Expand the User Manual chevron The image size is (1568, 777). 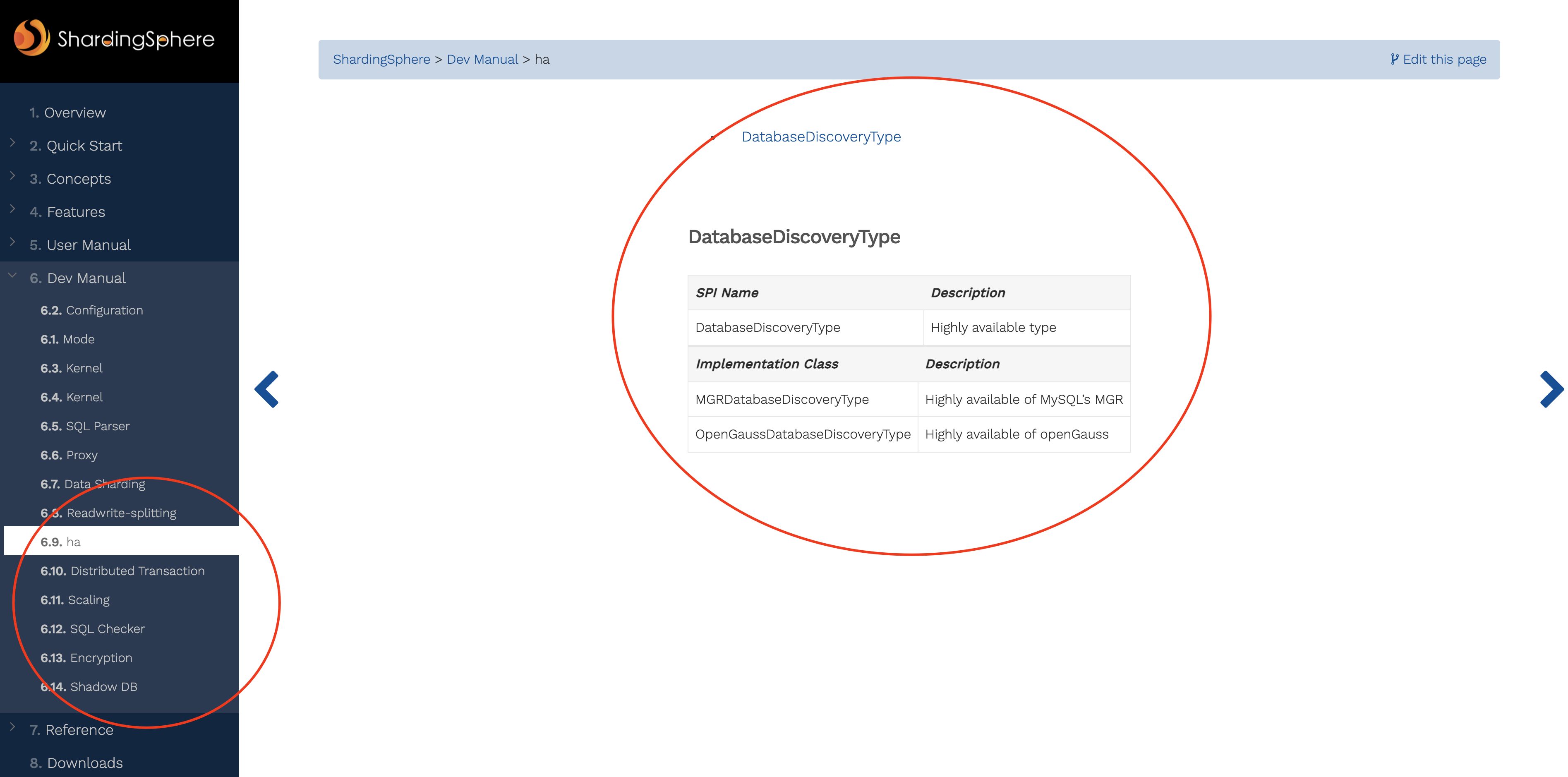pos(13,242)
